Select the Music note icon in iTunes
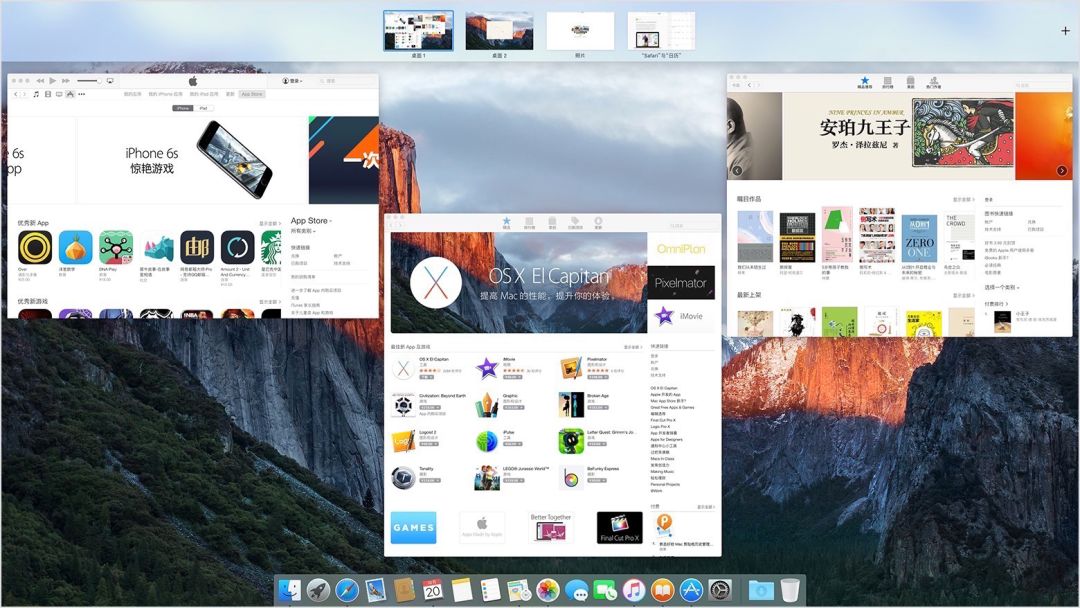1080x608 pixels. point(36,94)
